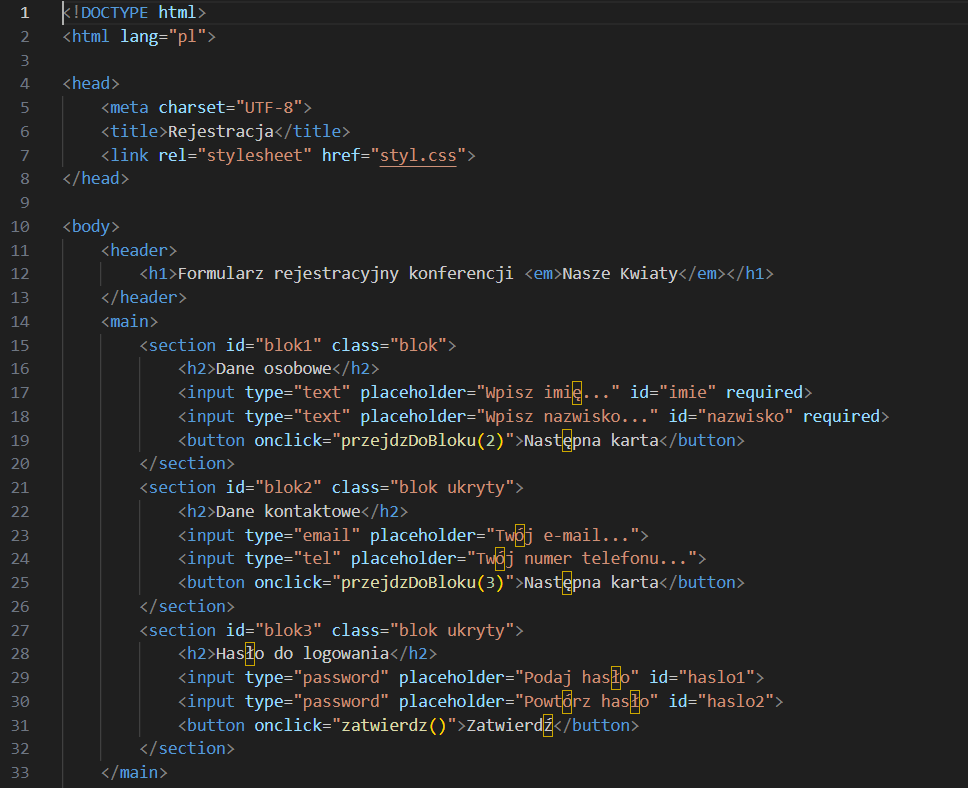Click the 'Rejestracja' title text
The width and height of the screenshot is (968, 788).
220,131
